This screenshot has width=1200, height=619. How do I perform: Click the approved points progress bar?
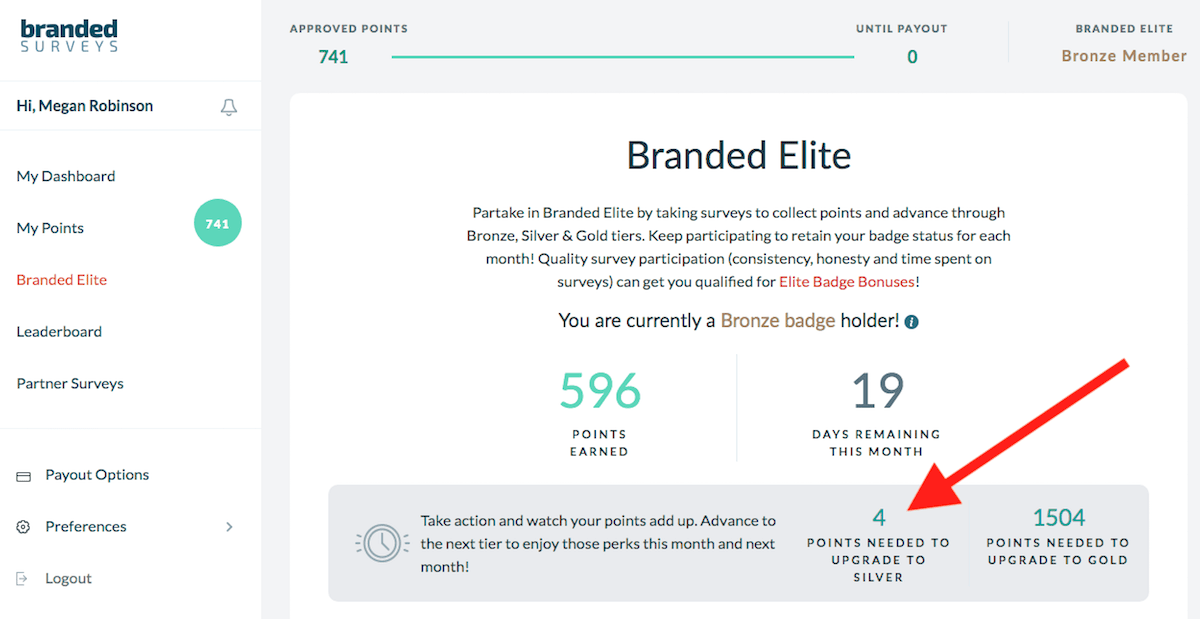coord(624,58)
